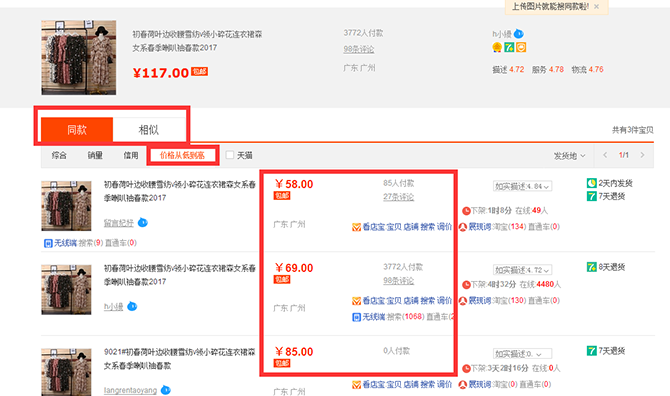Click the ¥85.00 price text
Viewport: 670px width, 396px height.
point(294,352)
